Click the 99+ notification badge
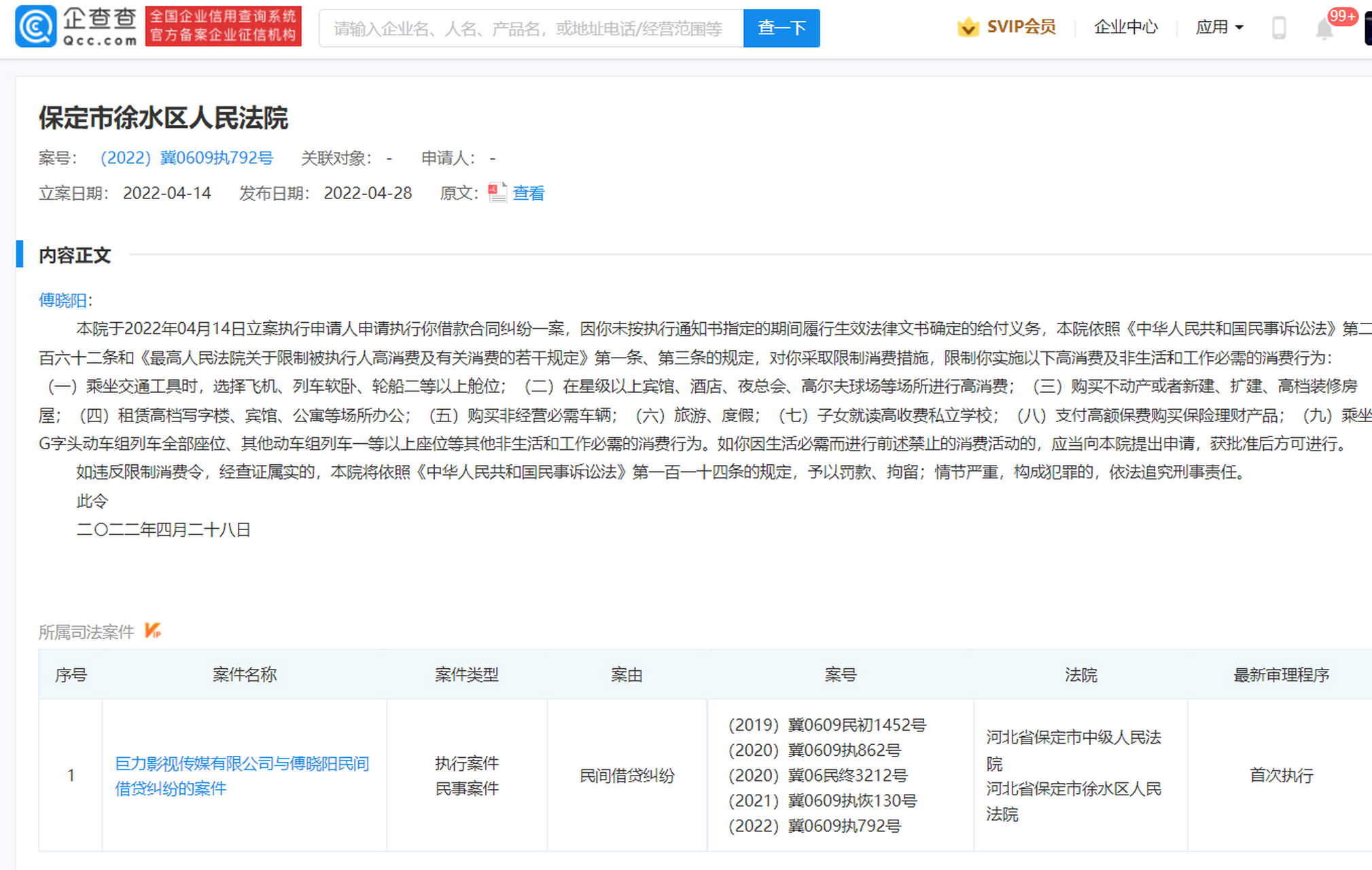 pyautogui.click(x=1342, y=15)
